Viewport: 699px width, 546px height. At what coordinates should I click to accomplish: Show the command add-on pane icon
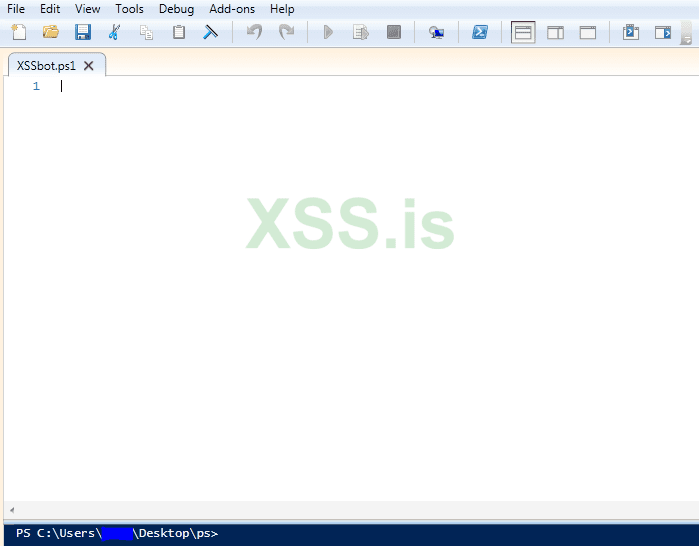point(663,32)
